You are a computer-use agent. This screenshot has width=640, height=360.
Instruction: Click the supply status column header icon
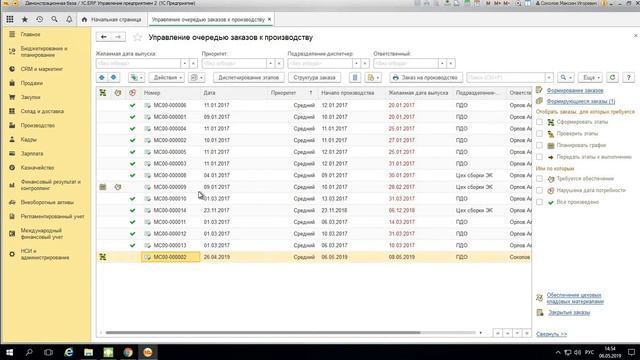click(x=118, y=93)
